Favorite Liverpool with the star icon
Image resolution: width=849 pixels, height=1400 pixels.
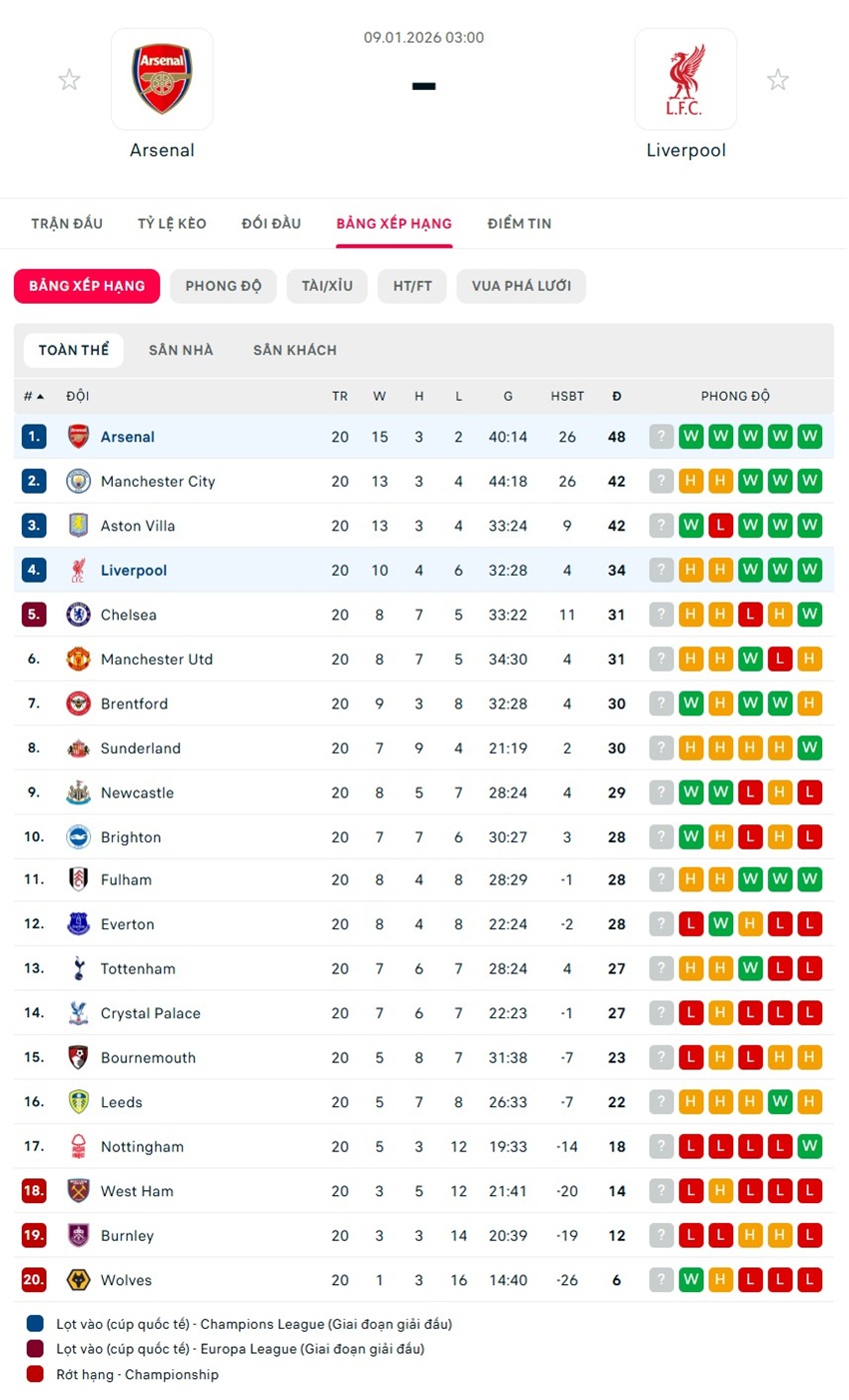click(778, 80)
